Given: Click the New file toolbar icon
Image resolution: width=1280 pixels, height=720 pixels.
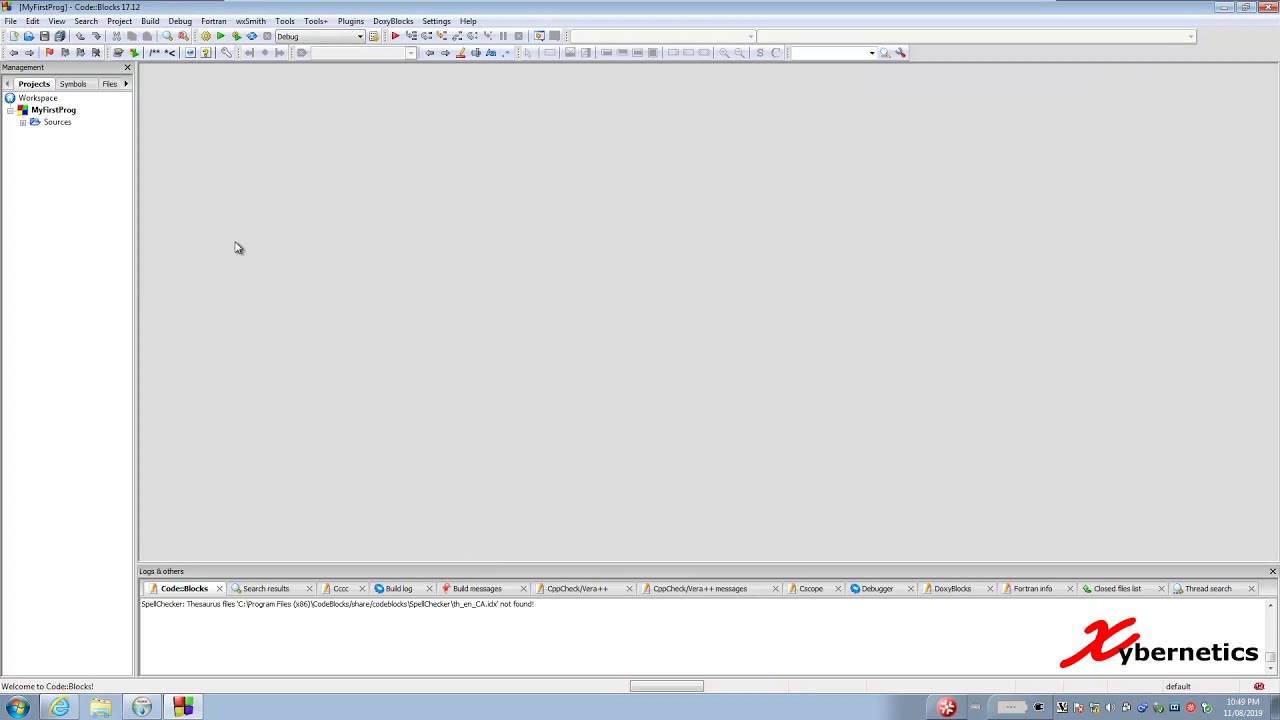Looking at the screenshot, I should coord(14,36).
